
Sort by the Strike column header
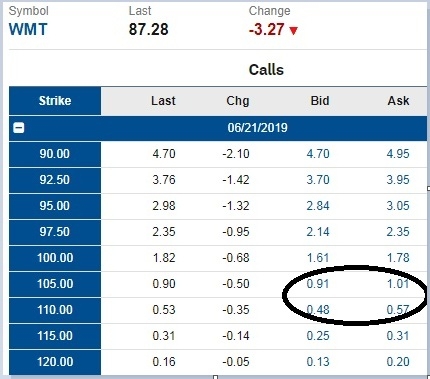point(55,101)
